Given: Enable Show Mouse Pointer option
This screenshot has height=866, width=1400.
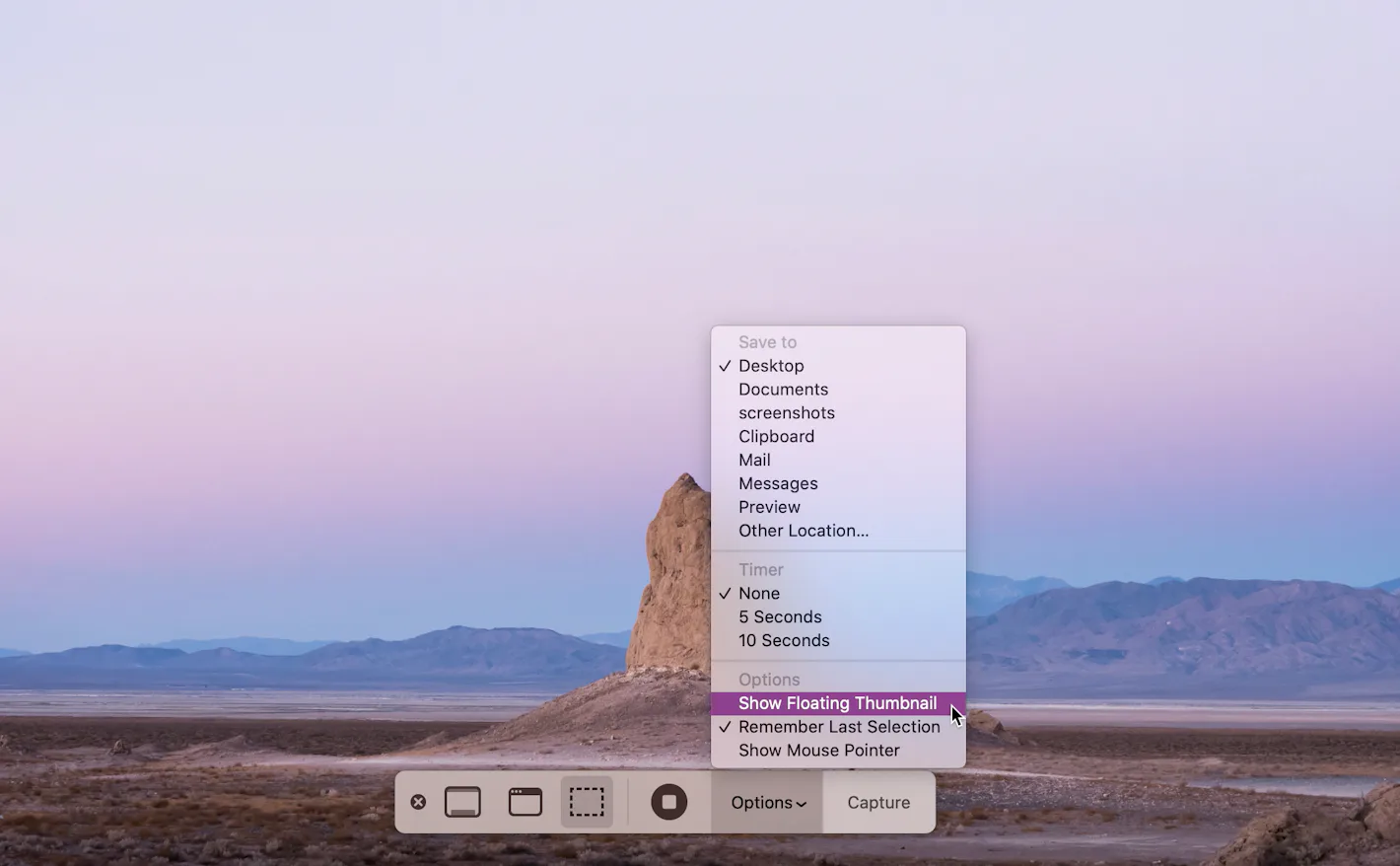Looking at the screenshot, I should (838, 751).
